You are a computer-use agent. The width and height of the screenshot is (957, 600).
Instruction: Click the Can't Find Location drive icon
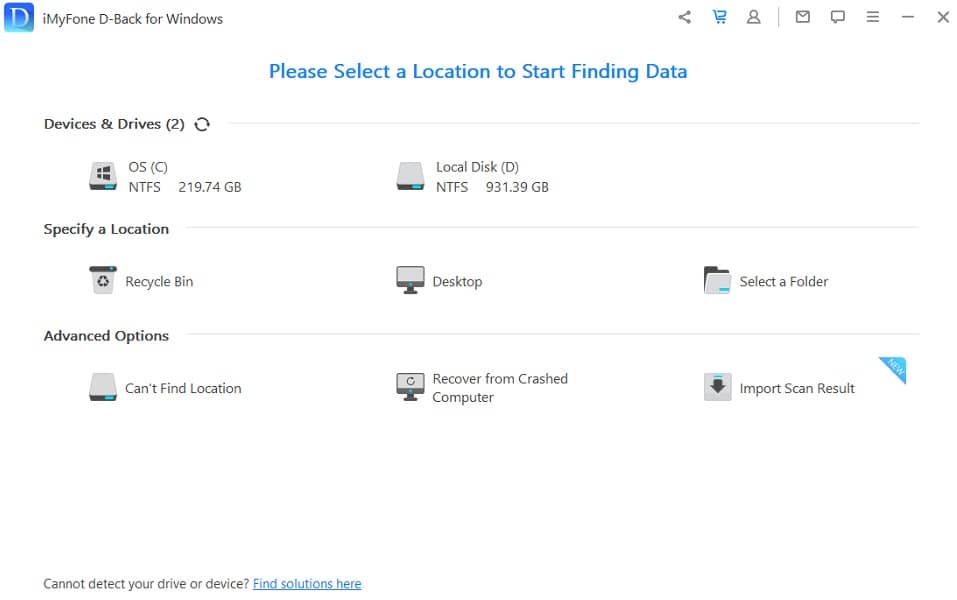pos(103,388)
